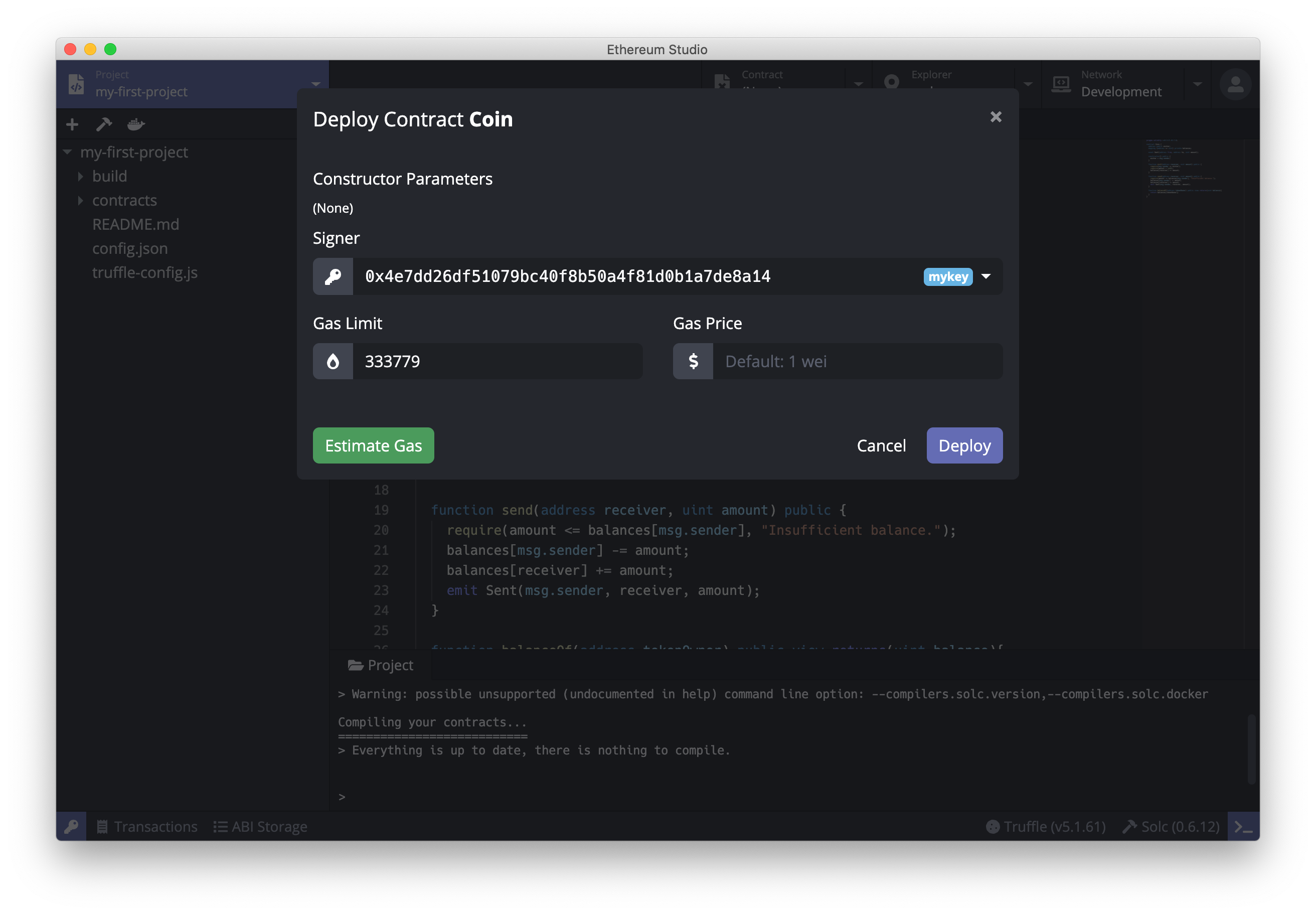This screenshot has width=1316, height=915.
Task: Toggle the terminal icon at bottom right
Action: (1243, 826)
